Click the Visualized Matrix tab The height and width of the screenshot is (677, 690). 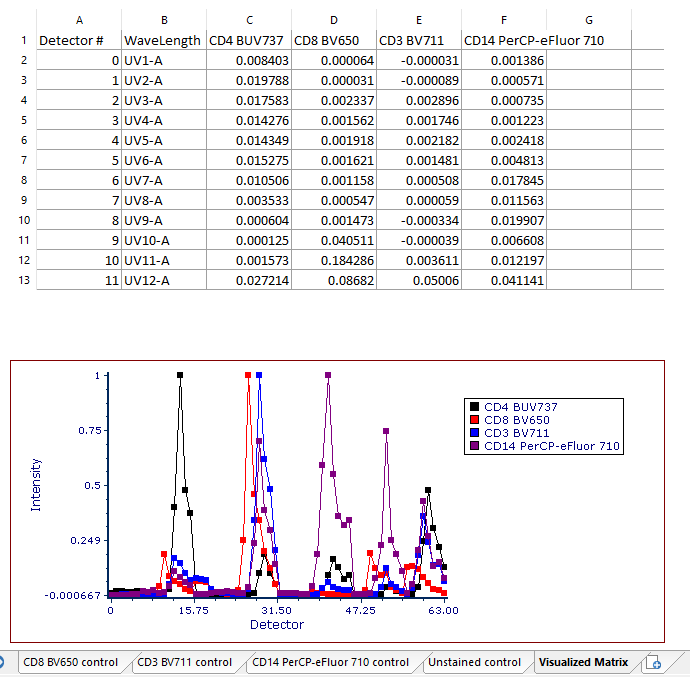[x=583, y=662]
